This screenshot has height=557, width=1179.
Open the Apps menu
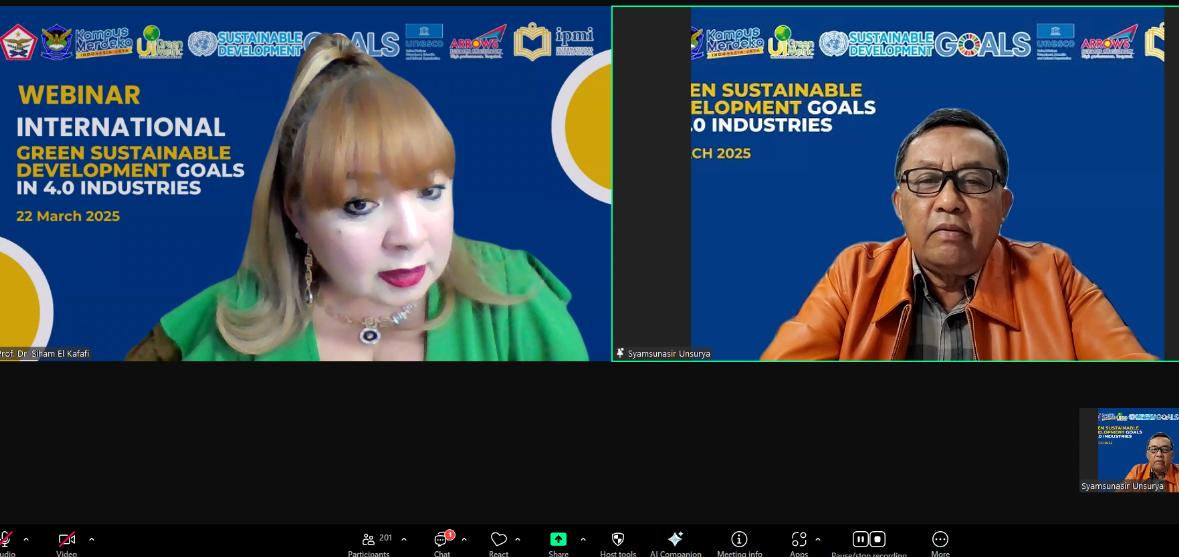coord(798,540)
